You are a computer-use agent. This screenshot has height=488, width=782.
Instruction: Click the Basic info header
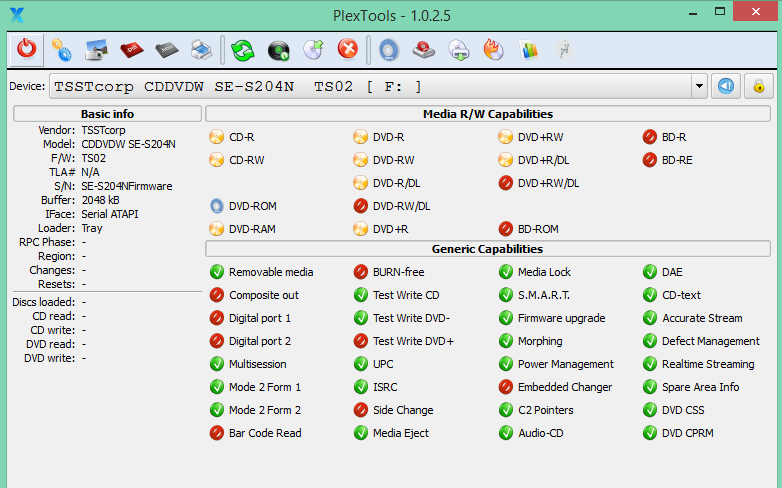(x=107, y=114)
